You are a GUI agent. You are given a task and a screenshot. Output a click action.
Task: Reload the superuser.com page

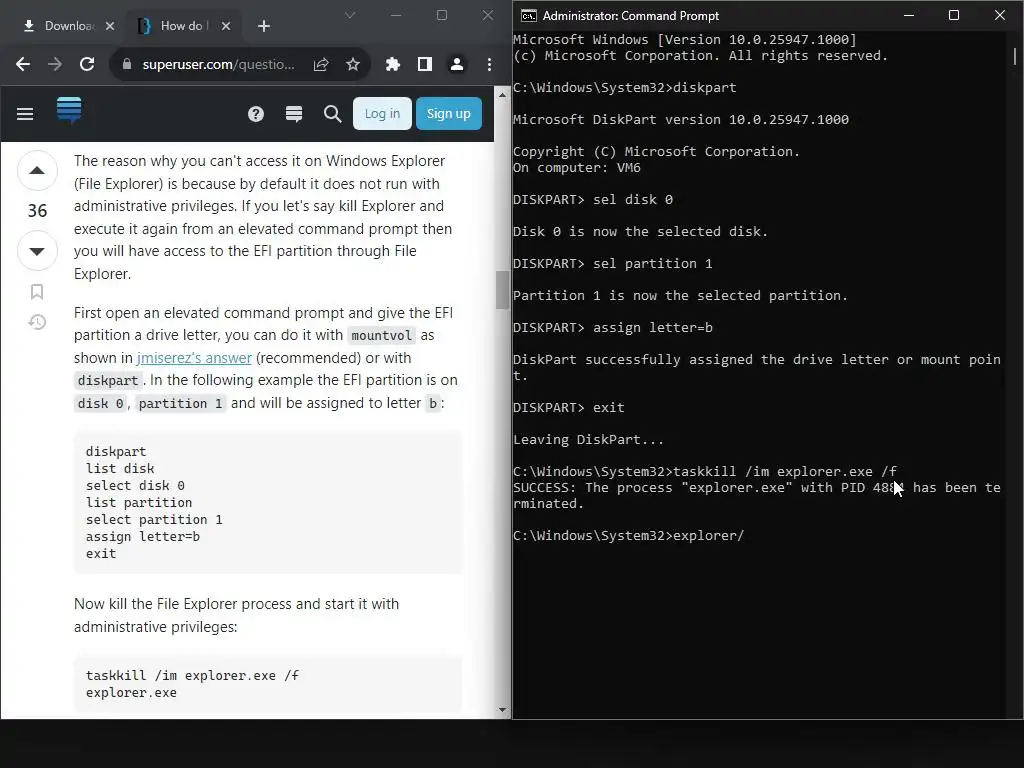click(x=87, y=64)
